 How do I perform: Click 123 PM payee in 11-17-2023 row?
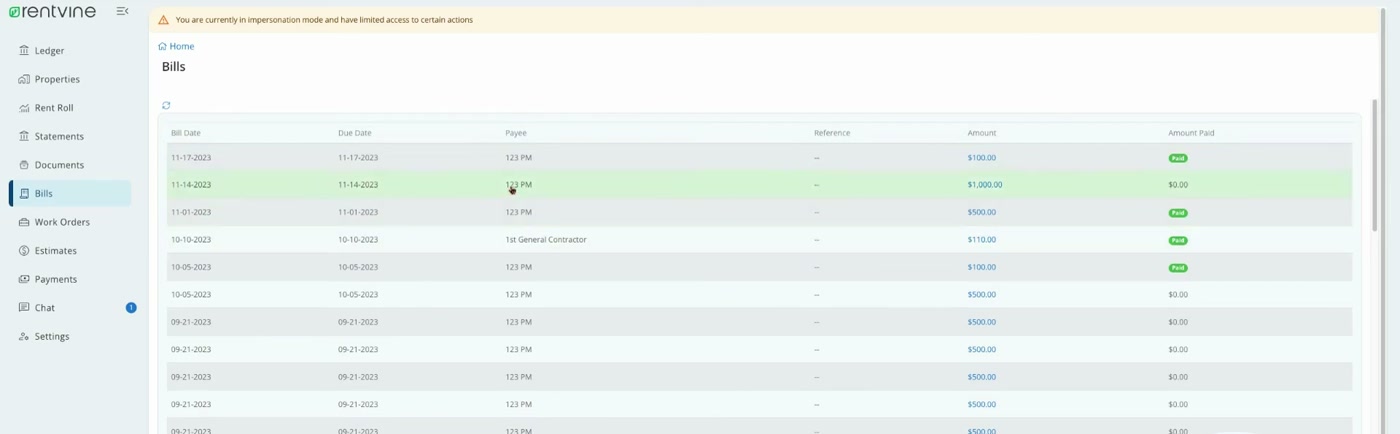[518, 158]
